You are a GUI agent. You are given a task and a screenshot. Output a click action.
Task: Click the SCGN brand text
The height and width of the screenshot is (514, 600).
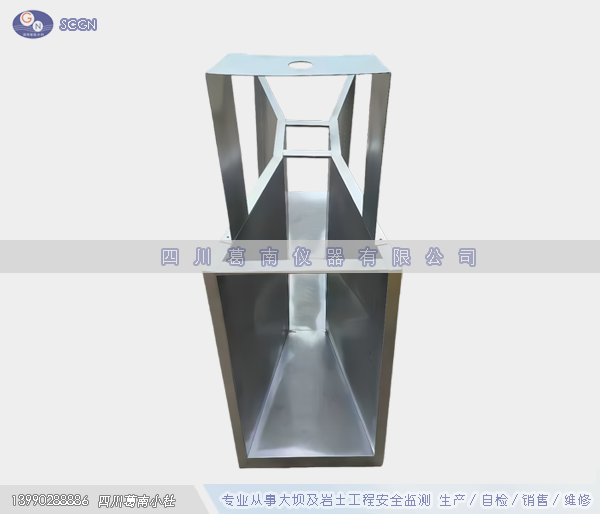(78, 24)
